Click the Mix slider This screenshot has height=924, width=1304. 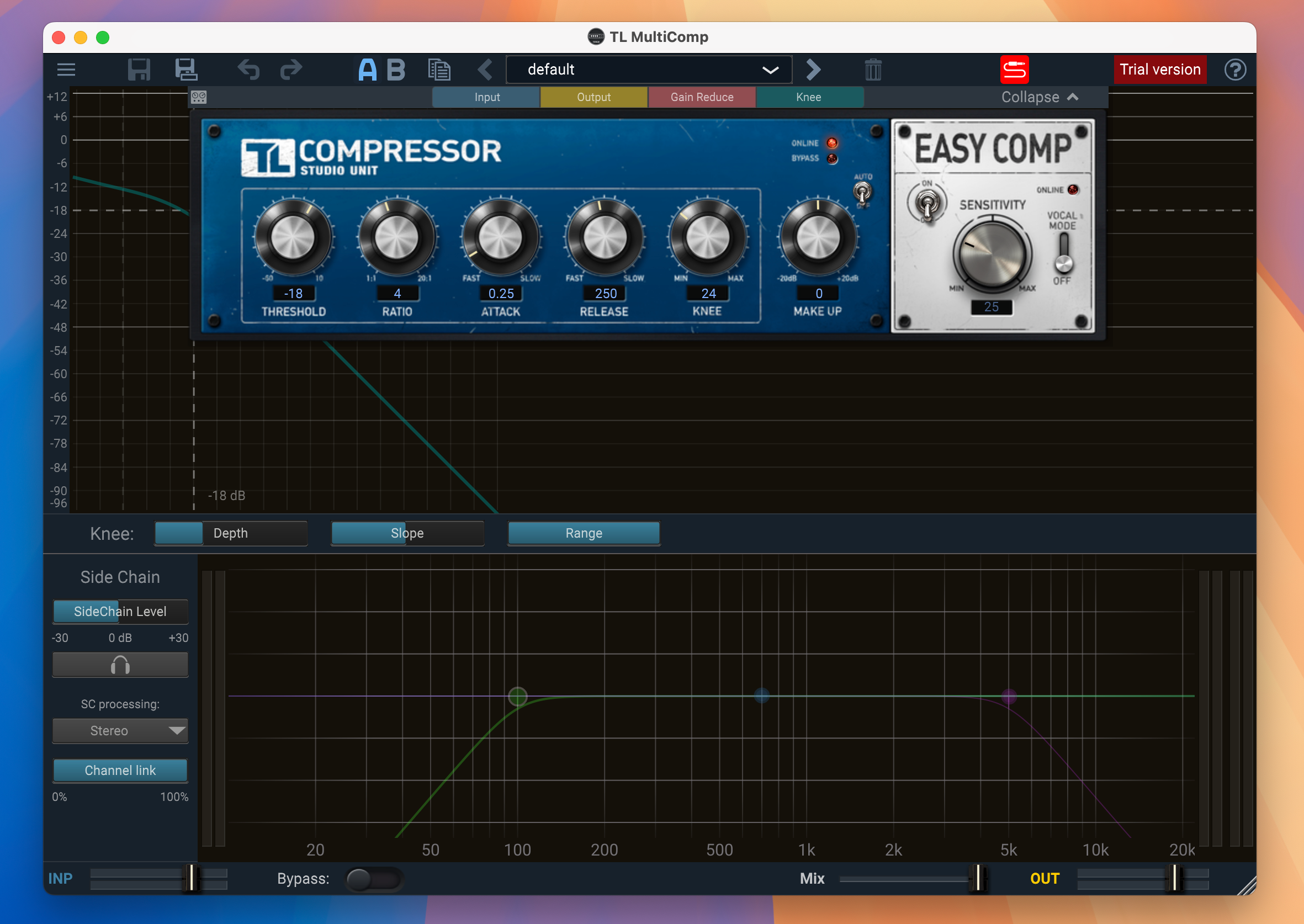click(x=913, y=879)
